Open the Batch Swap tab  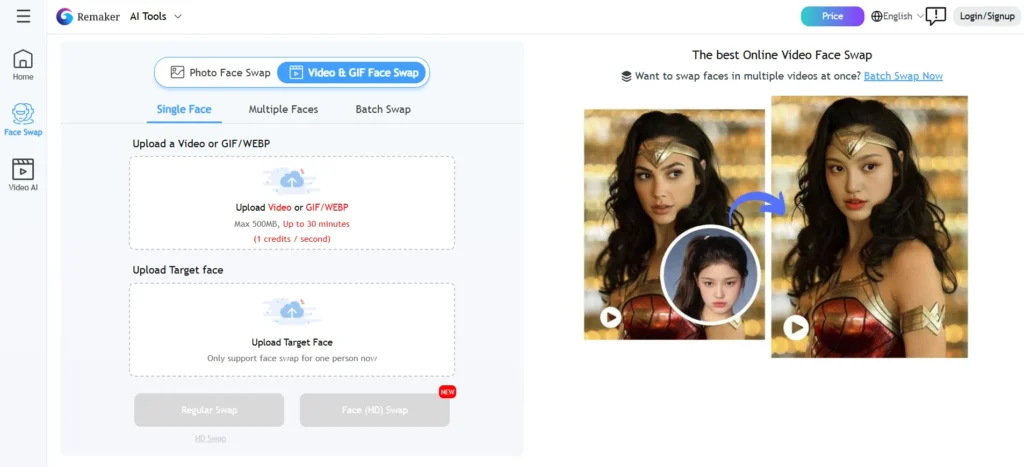tap(383, 109)
